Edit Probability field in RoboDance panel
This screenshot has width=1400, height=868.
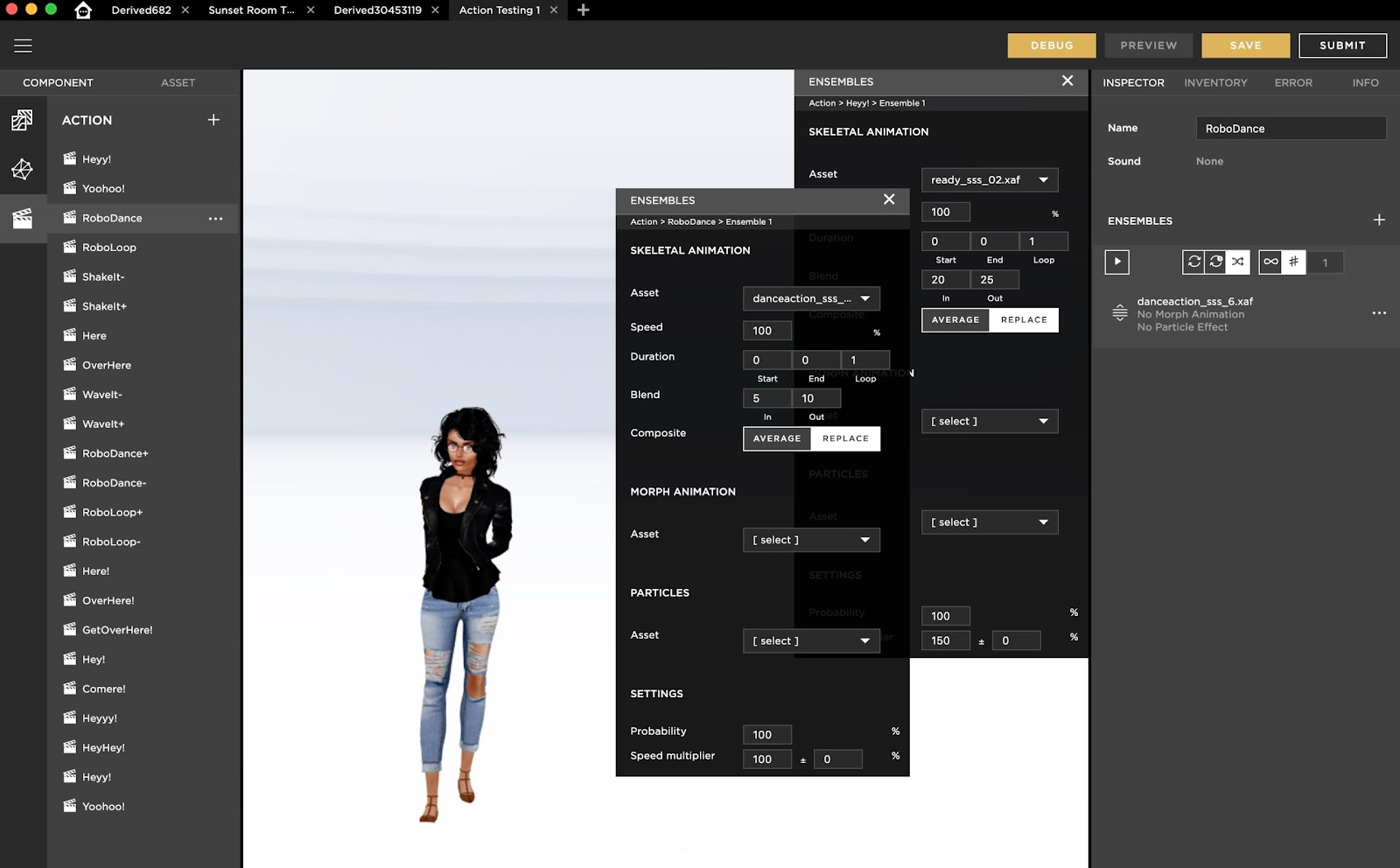tap(767, 735)
